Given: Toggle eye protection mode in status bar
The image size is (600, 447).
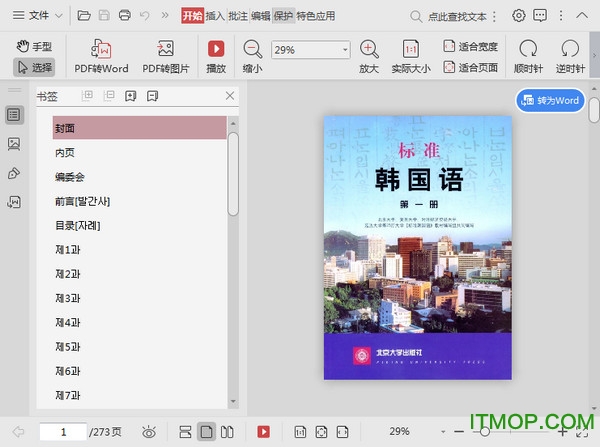Looking at the screenshot, I should click(149, 431).
